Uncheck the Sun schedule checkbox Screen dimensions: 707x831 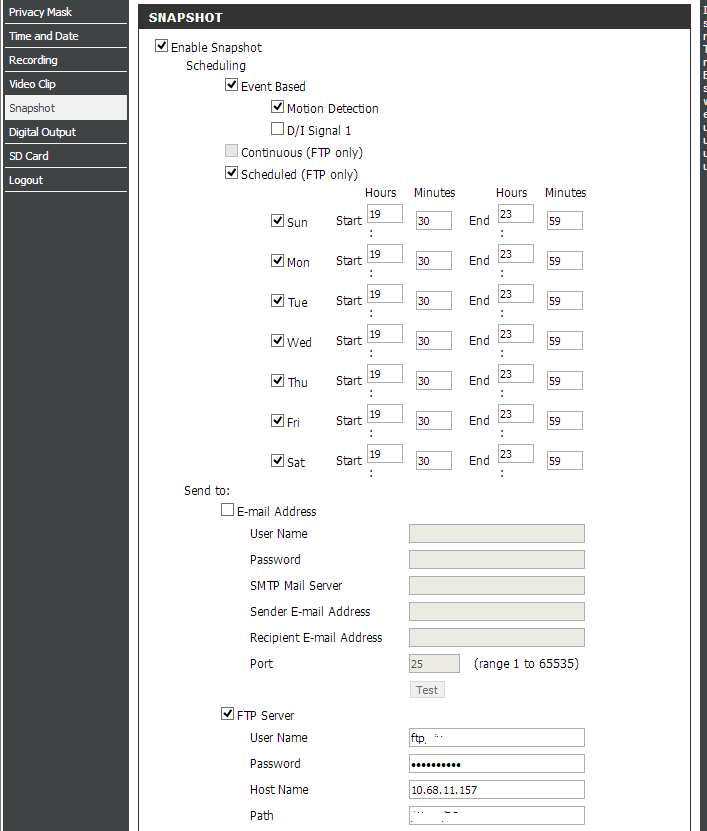tap(278, 221)
